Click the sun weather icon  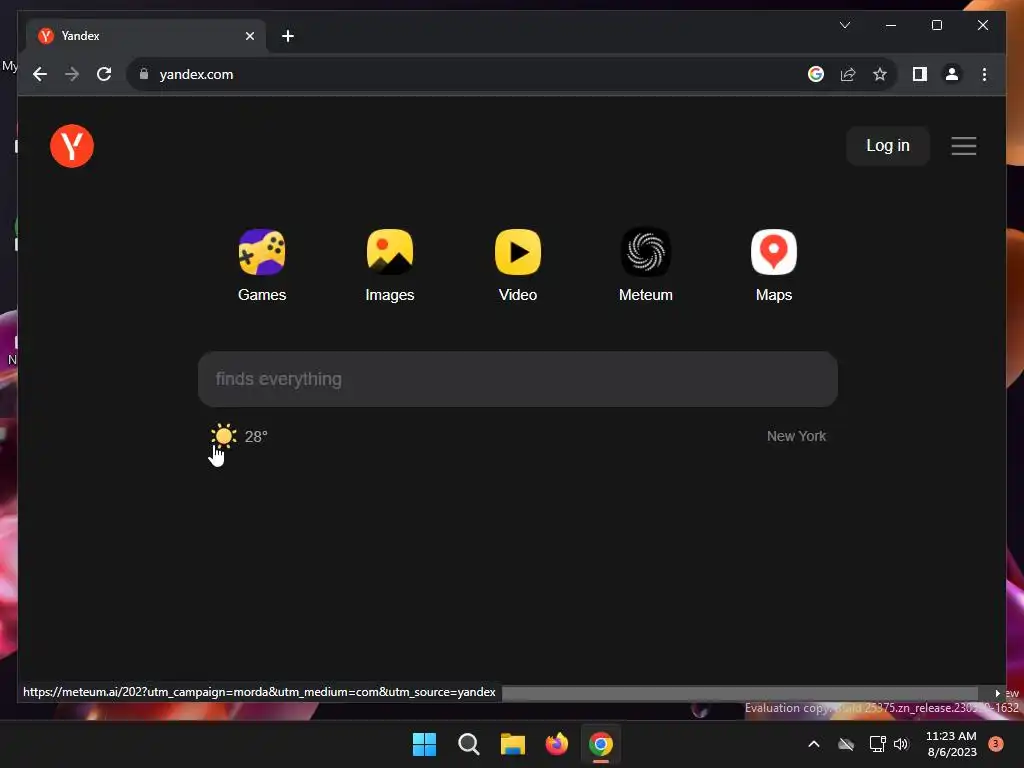(x=223, y=436)
